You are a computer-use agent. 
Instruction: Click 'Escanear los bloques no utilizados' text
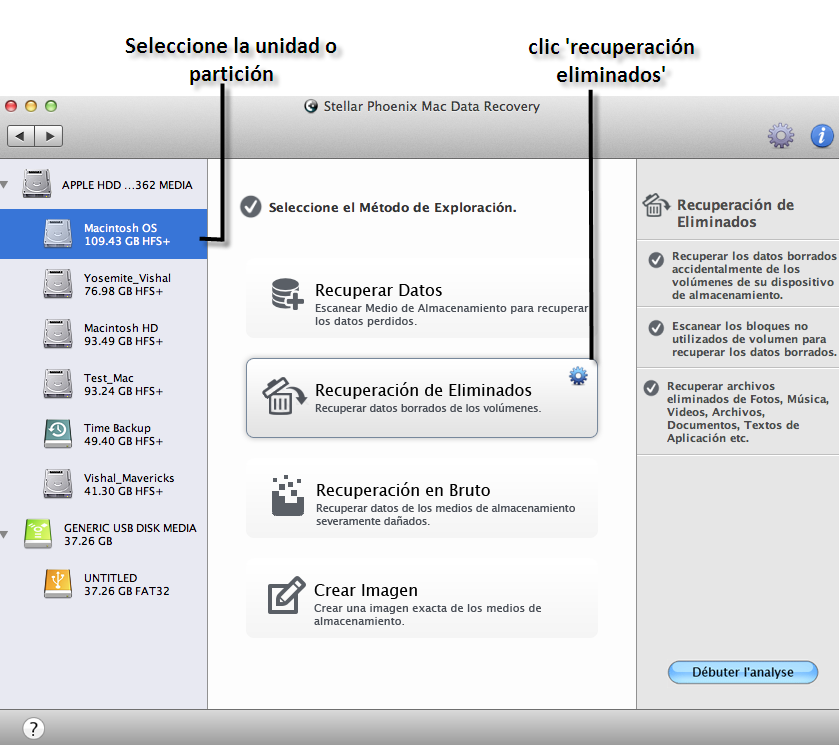(x=754, y=339)
